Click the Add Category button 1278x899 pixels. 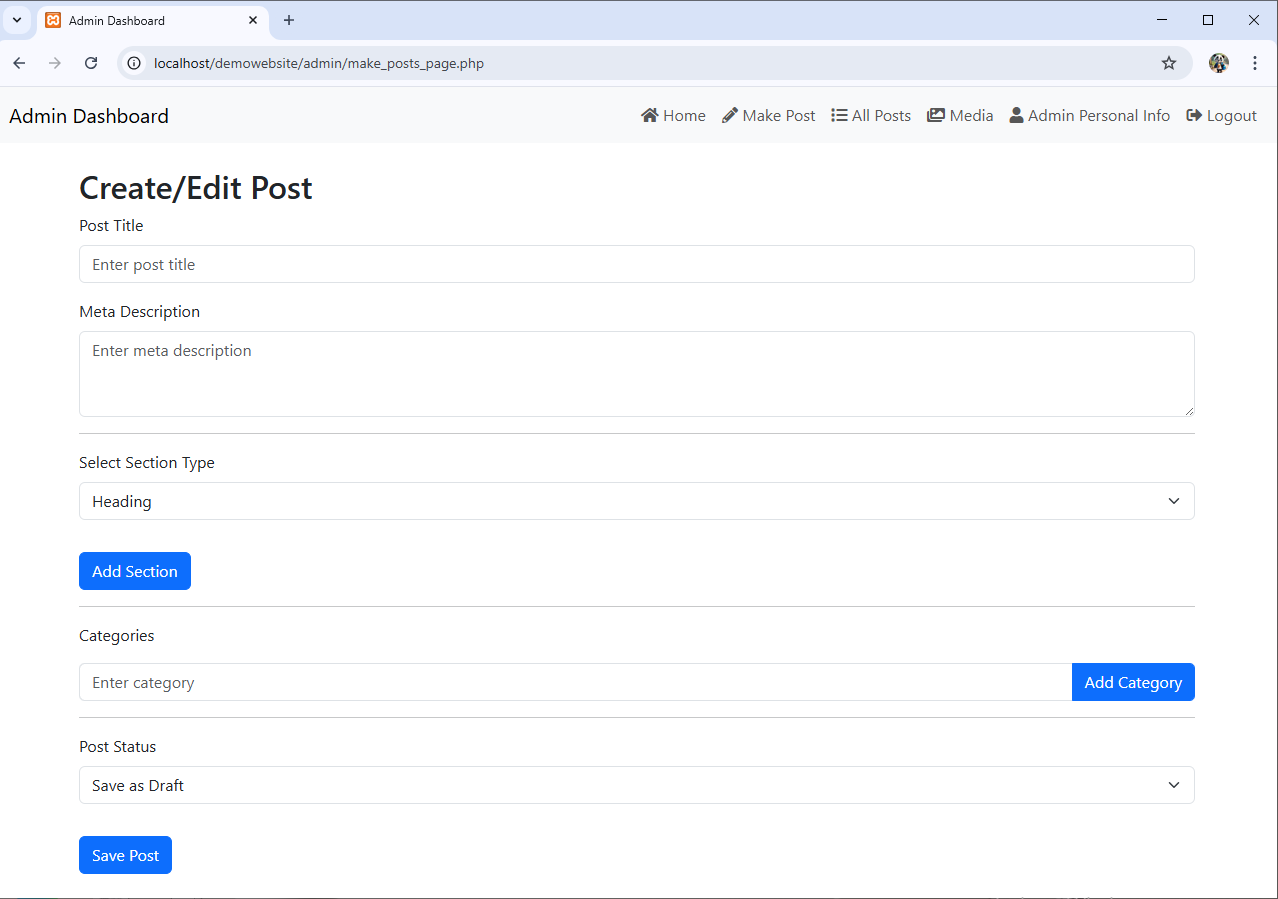click(x=1132, y=682)
